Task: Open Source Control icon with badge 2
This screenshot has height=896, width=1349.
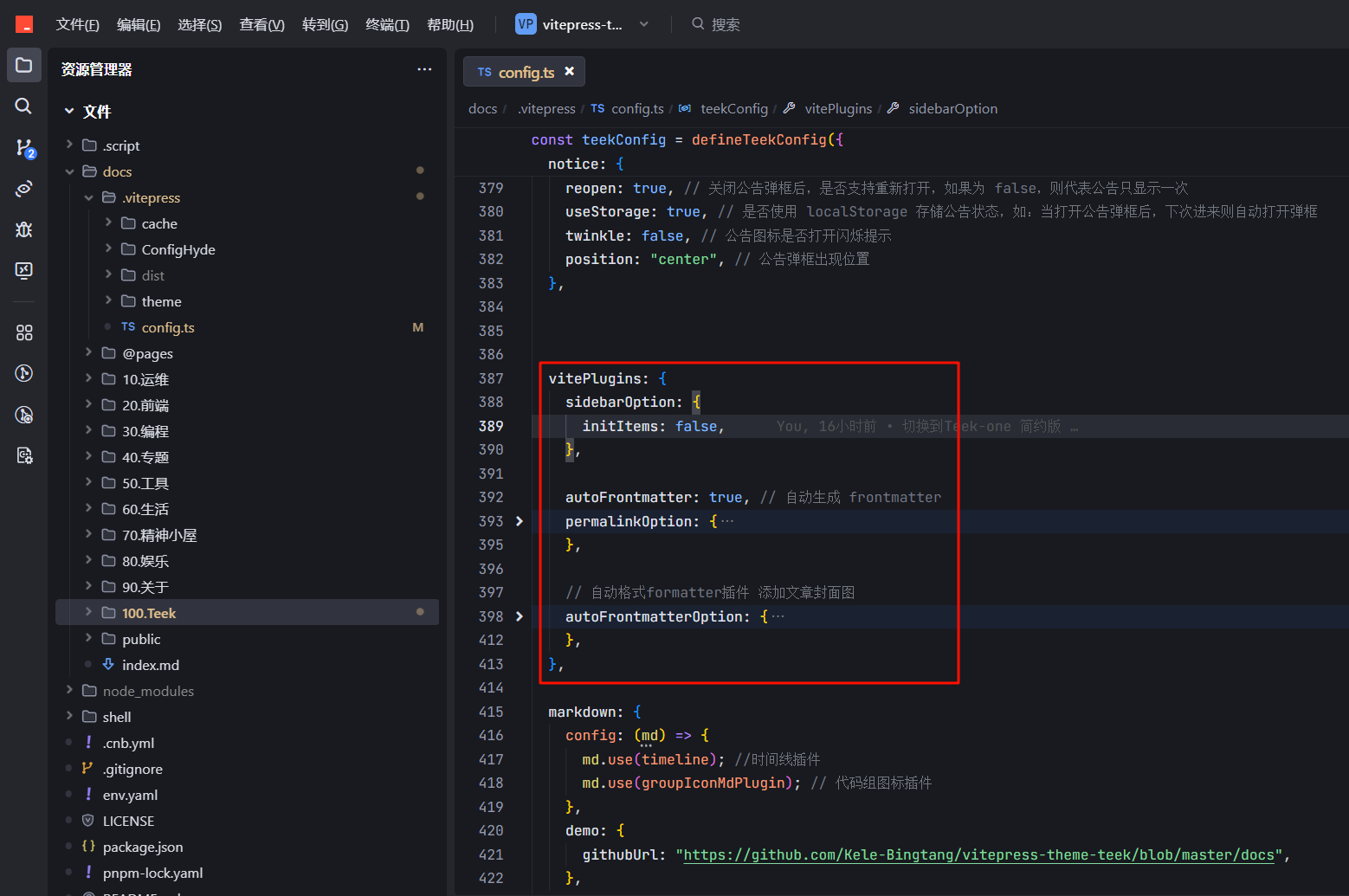Action: pyautogui.click(x=25, y=148)
